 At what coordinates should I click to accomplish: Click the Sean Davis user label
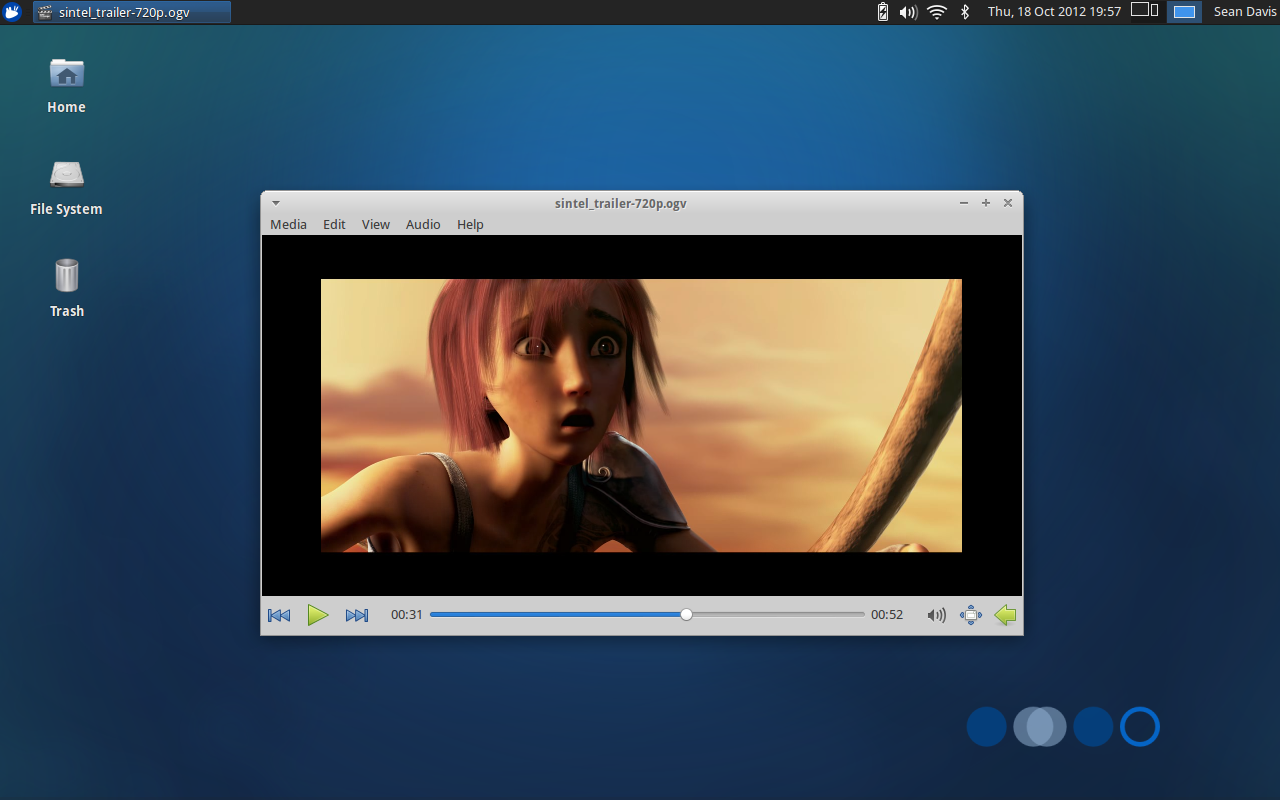(x=1245, y=11)
